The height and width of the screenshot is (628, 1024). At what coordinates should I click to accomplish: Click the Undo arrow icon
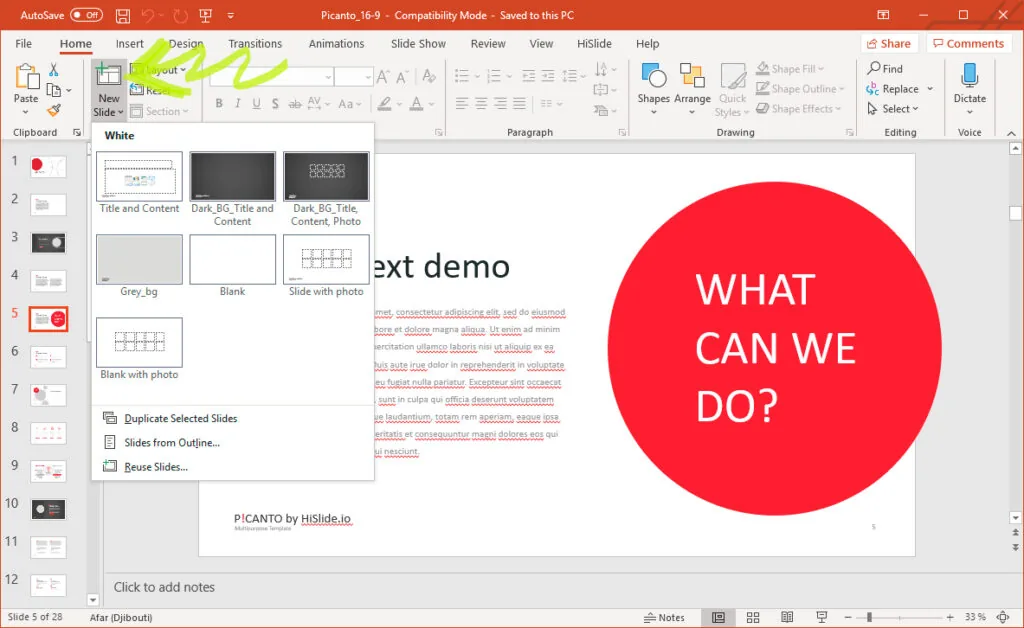coord(148,15)
